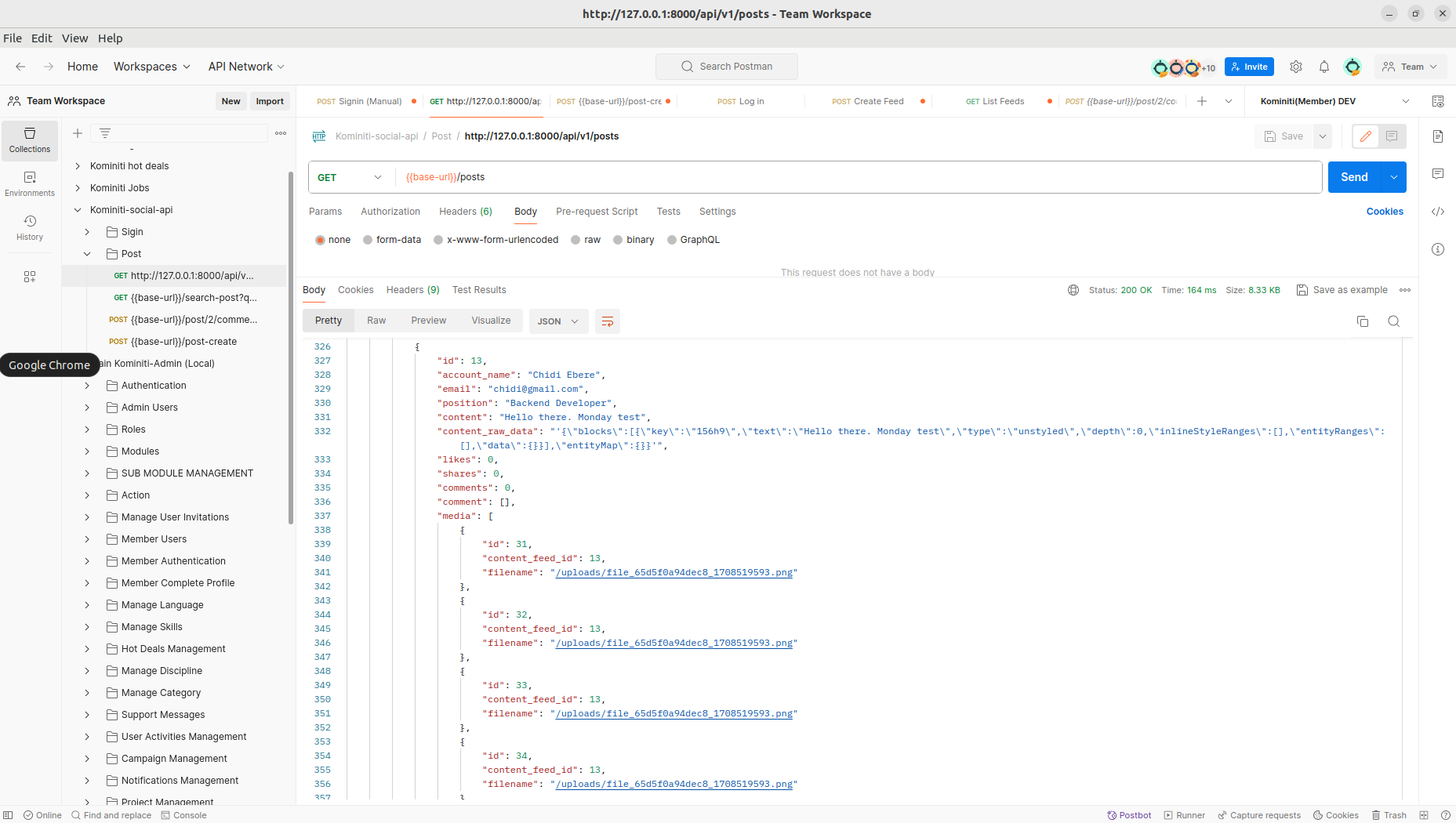
Task: Open the History sidebar panel
Action: tap(30, 227)
